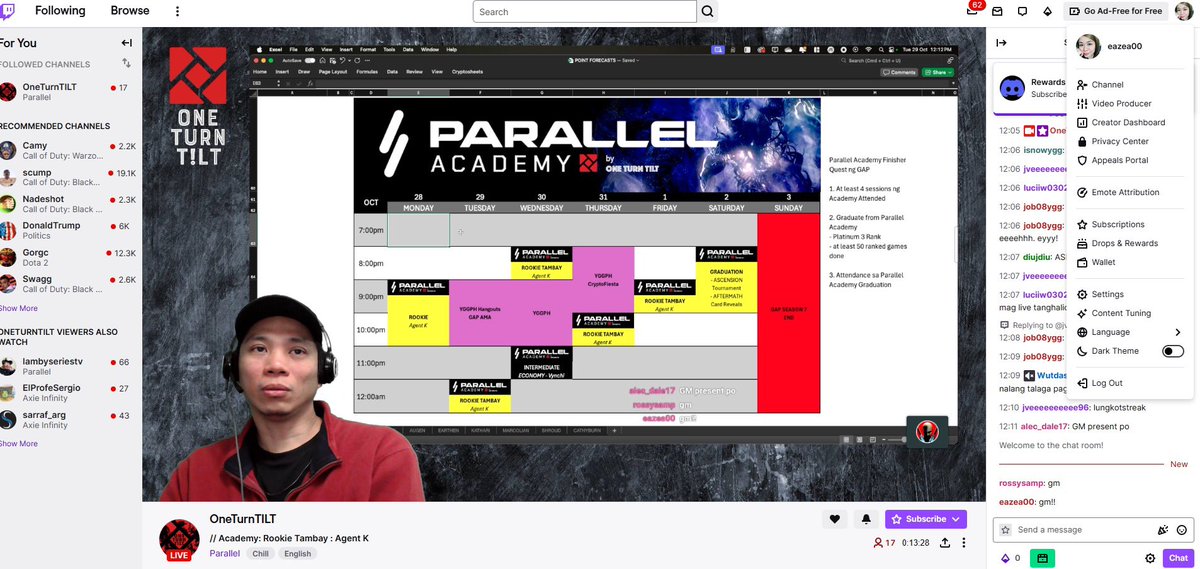Open Channel from user menu
This screenshot has height=569, width=1200.
pos(1129,85)
